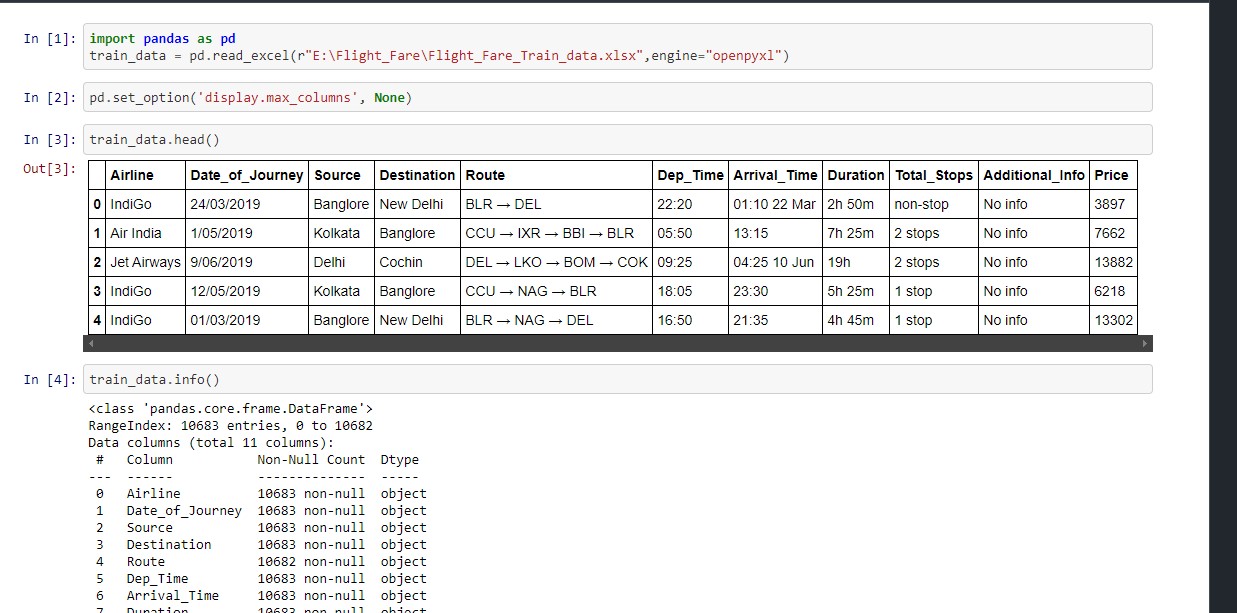Click the pandas.core.frame.DataFrame class line

(x=231, y=408)
